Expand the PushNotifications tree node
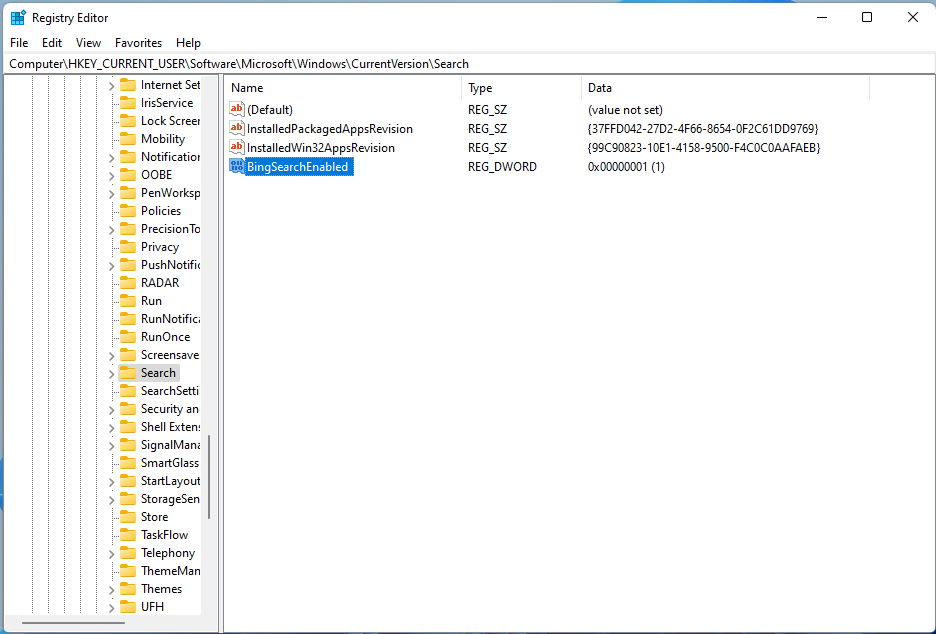The height and width of the screenshot is (634, 936). point(112,264)
